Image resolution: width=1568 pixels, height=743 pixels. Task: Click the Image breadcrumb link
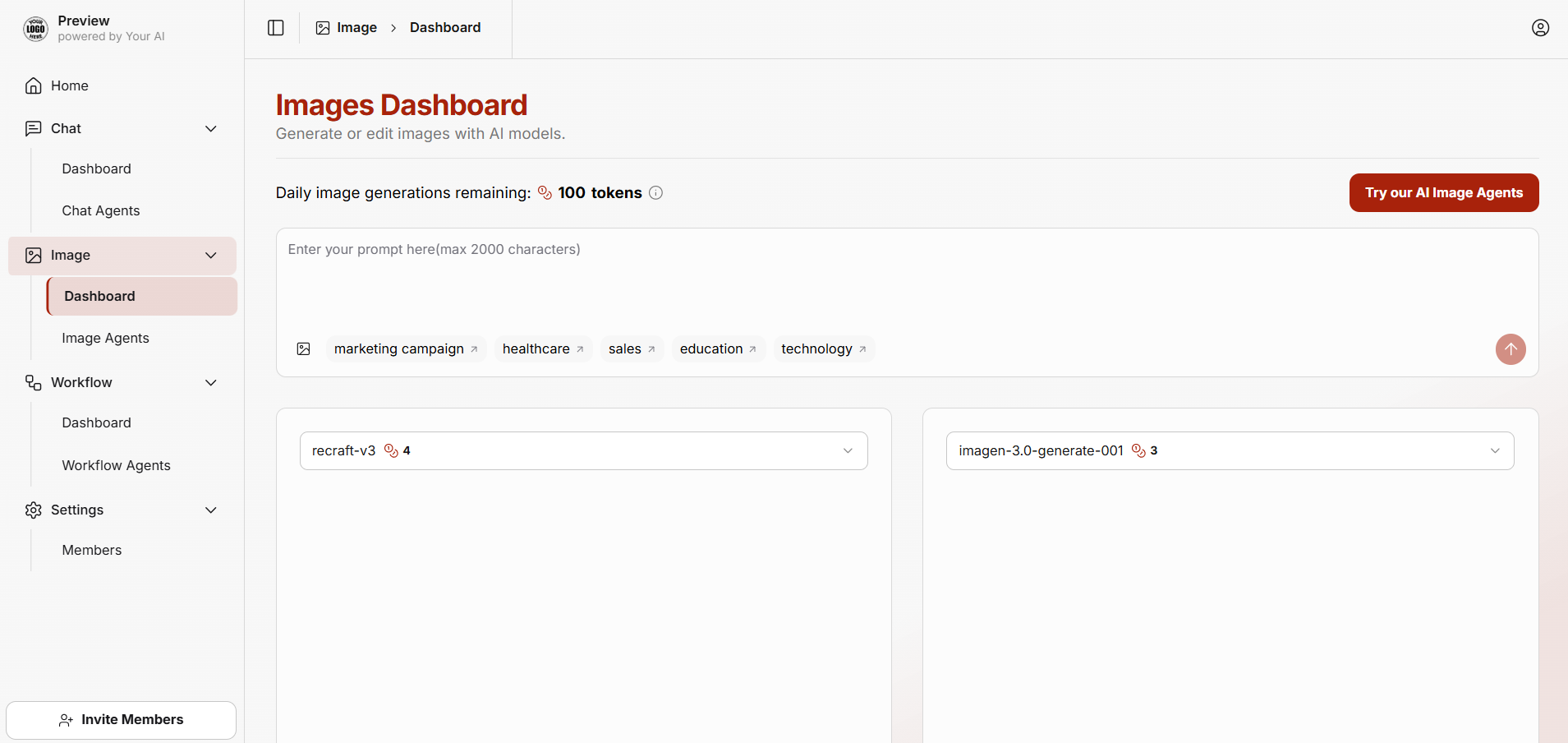tap(356, 28)
